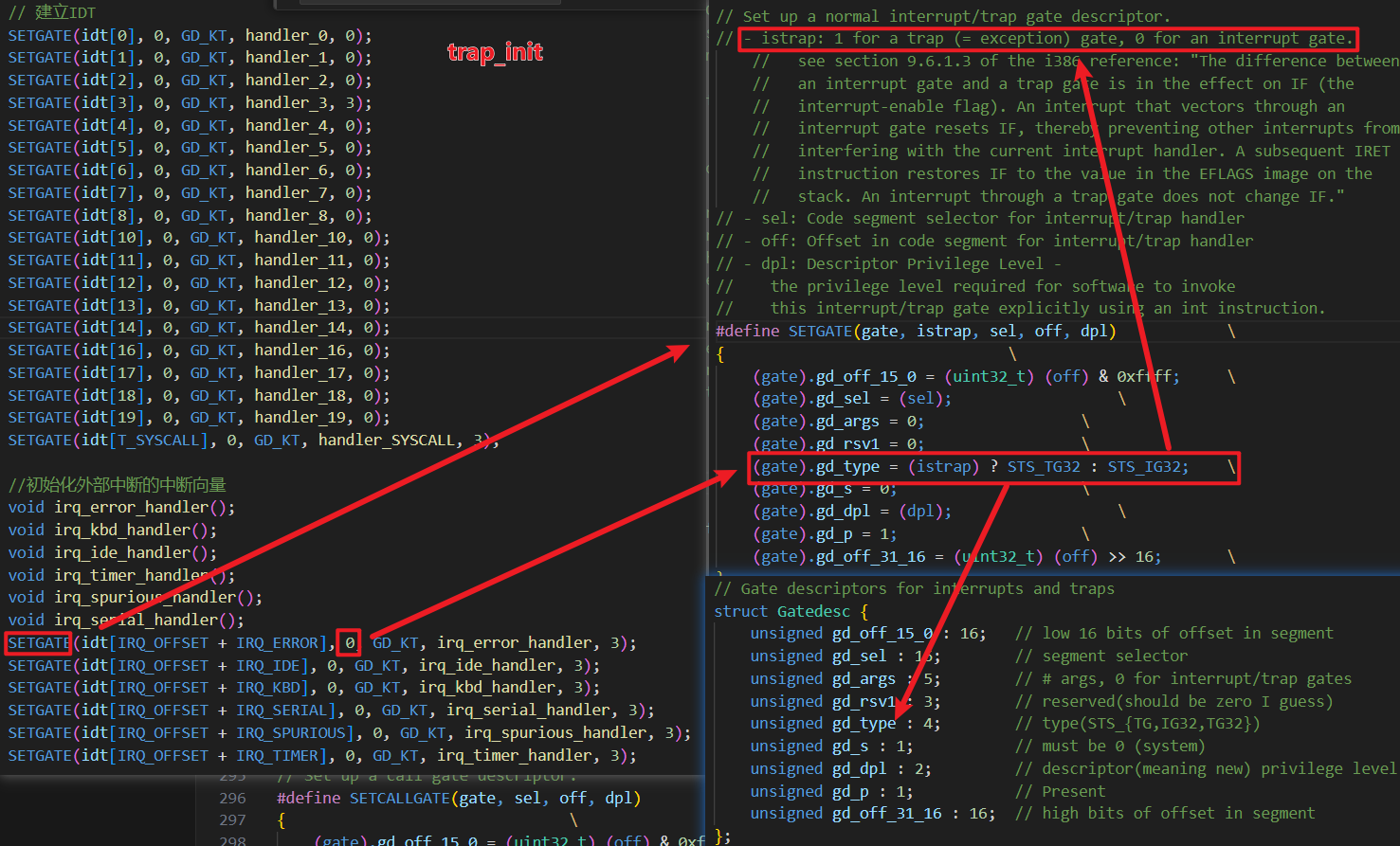Click line number 296 in the gutter
1400x846 pixels.
[232, 798]
